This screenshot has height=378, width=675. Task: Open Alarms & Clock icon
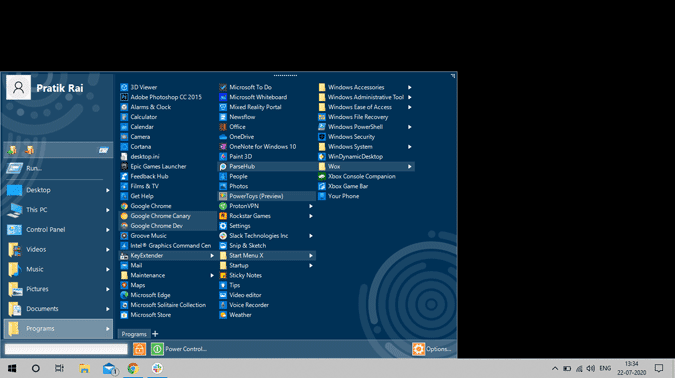tap(124, 107)
